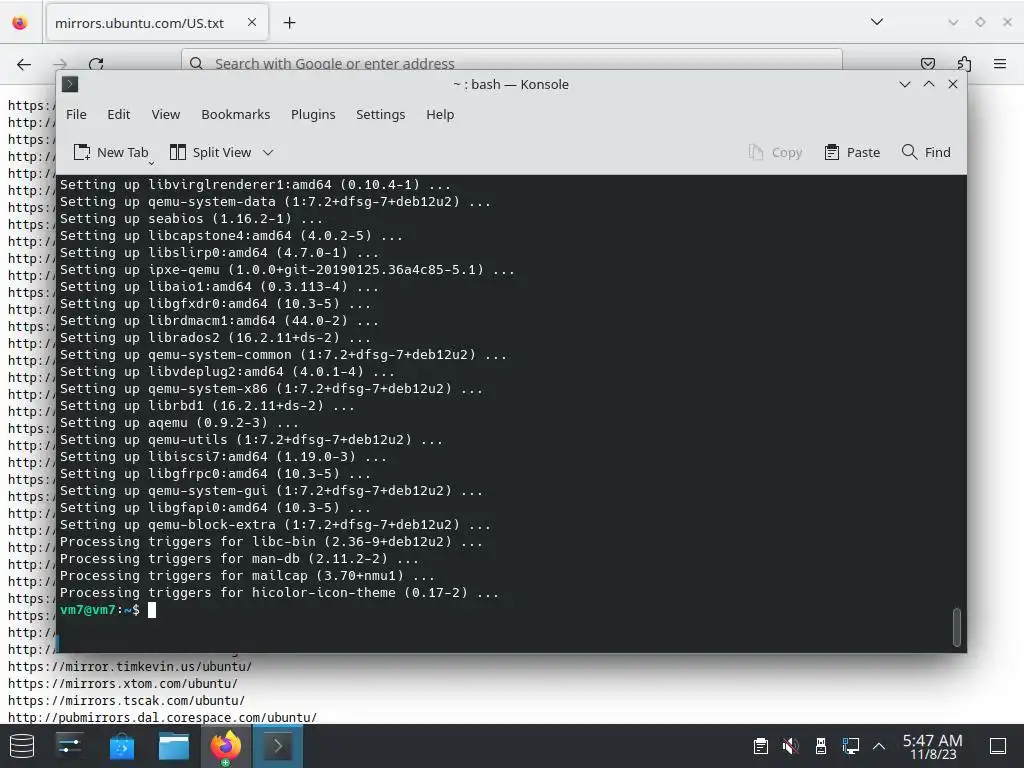Image resolution: width=1024 pixels, height=768 pixels.
Task: Click the clock showing 5:47 AM
Action: [933, 746]
